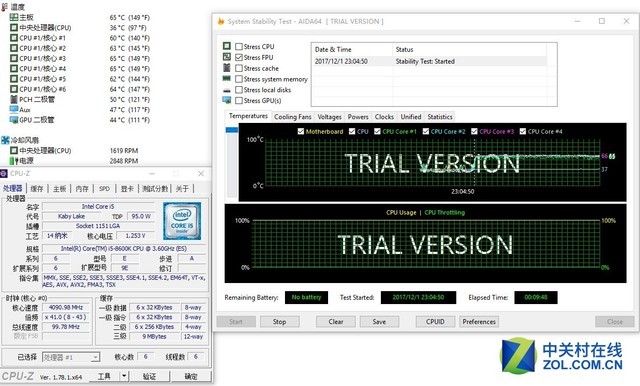The width and height of the screenshot is (640, 386).
Task: Click the CPU #1/核心 #3 sensor icon
Action: click(x=13, y=58)
